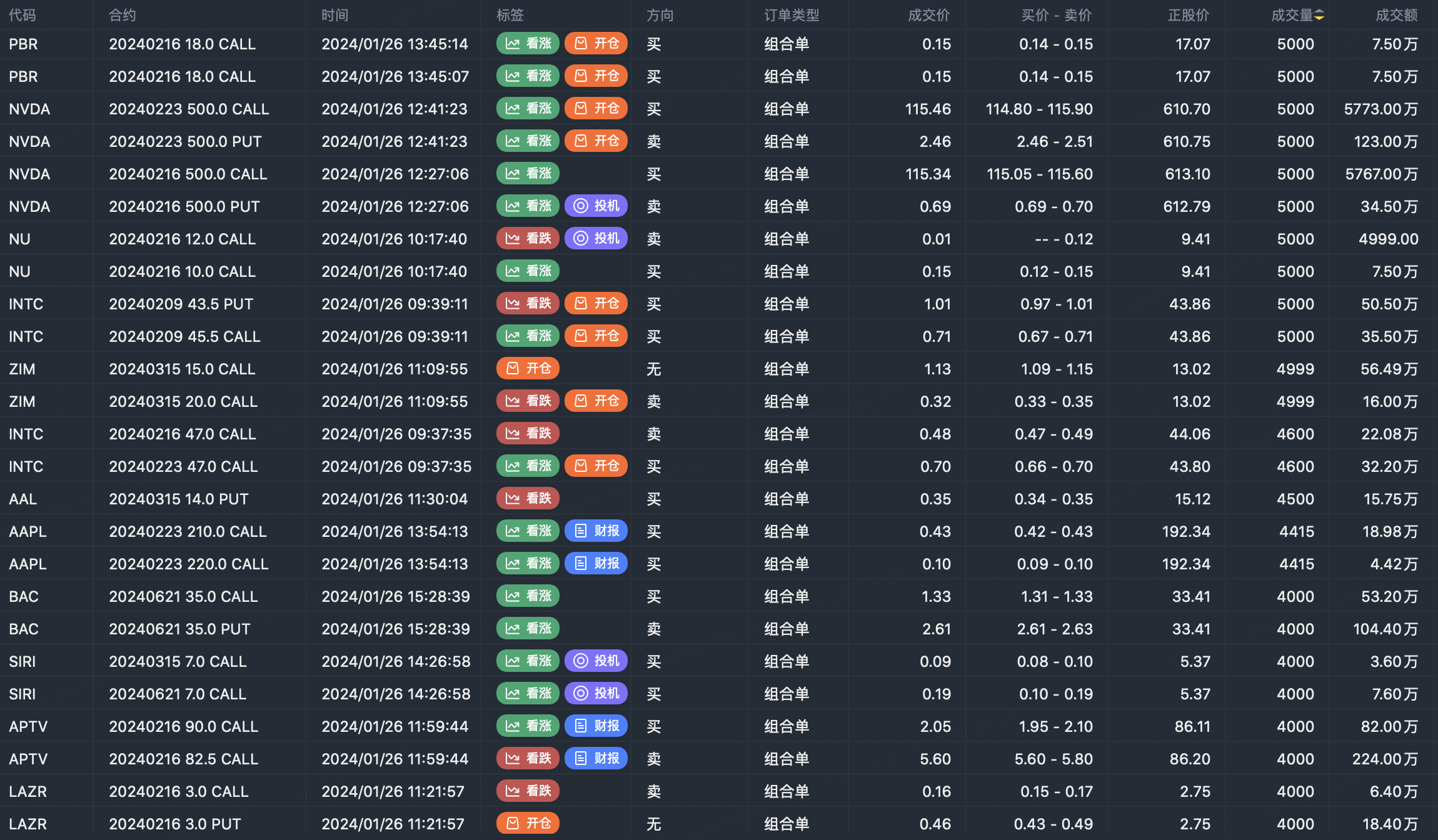Click the 合约 column header
Viewport: 1438px width, 840px height.
(x=123, y=15)
